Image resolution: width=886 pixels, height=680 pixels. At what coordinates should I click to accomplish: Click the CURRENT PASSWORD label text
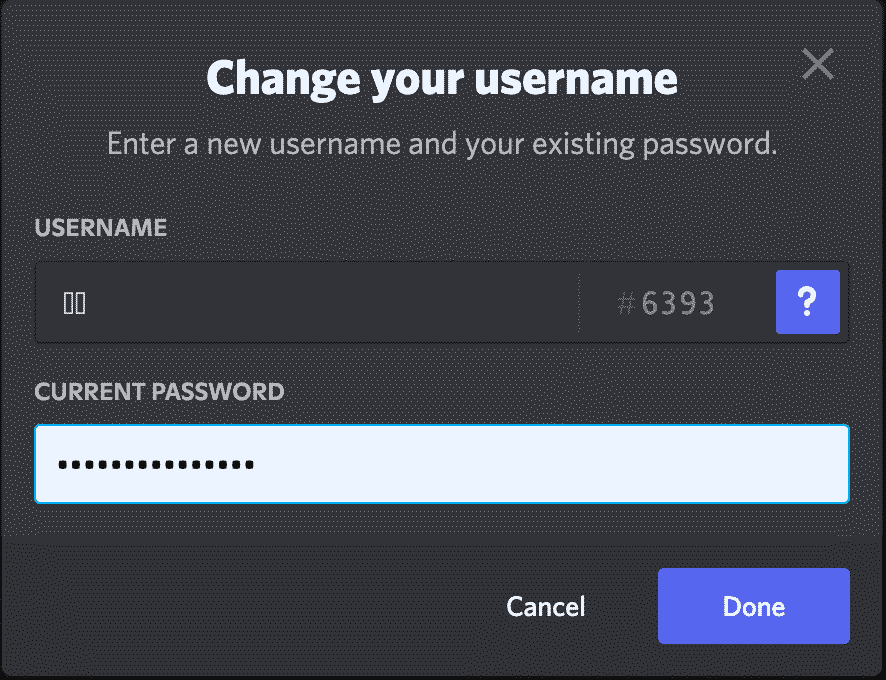tap(159, 392)
